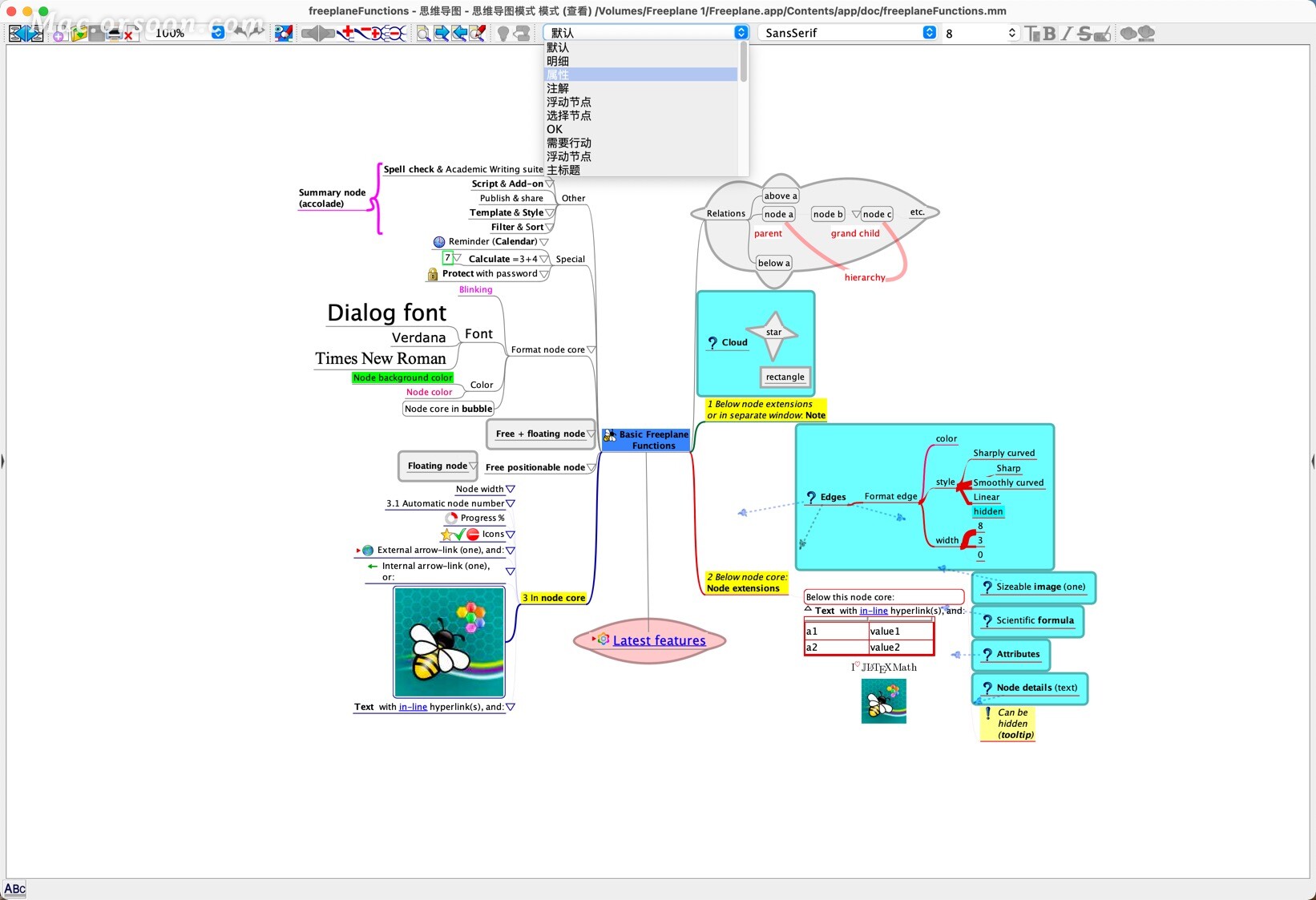This screenshot has height=900, width=1316.
Task: Click green Node background color node
Action: (402, 377)
